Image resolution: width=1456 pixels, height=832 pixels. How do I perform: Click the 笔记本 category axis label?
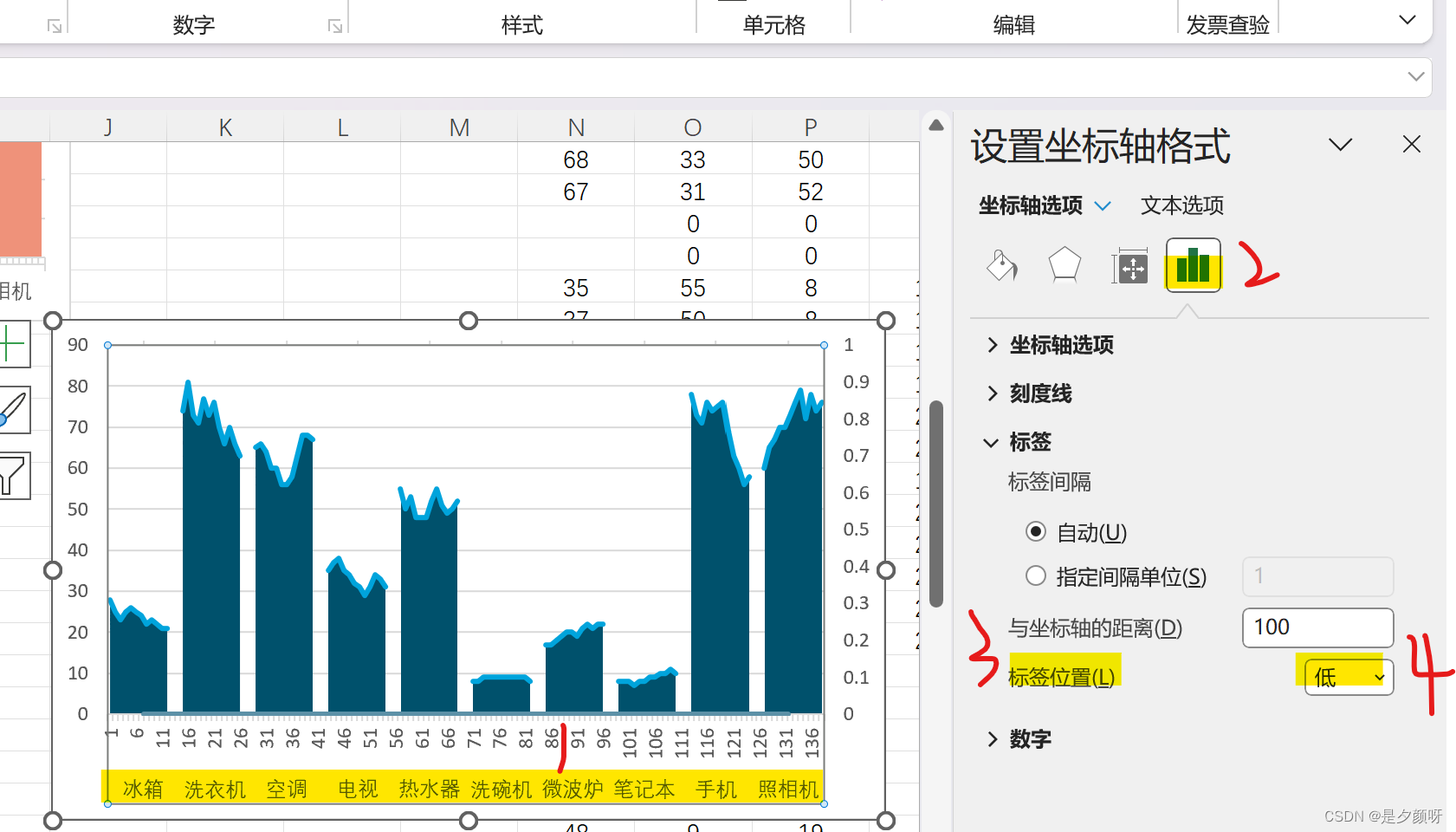(x=644, y=789)
